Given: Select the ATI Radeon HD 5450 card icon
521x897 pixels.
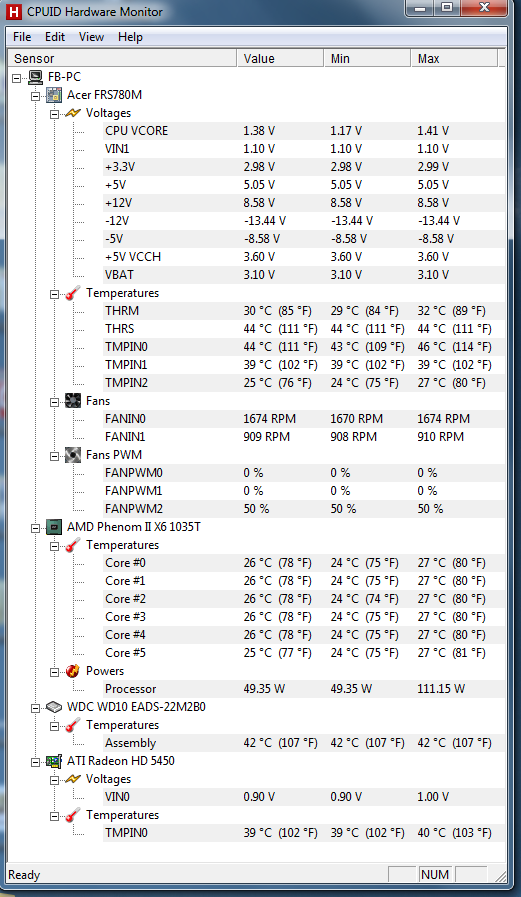Looking at the screenshot, I should (54, 761).
